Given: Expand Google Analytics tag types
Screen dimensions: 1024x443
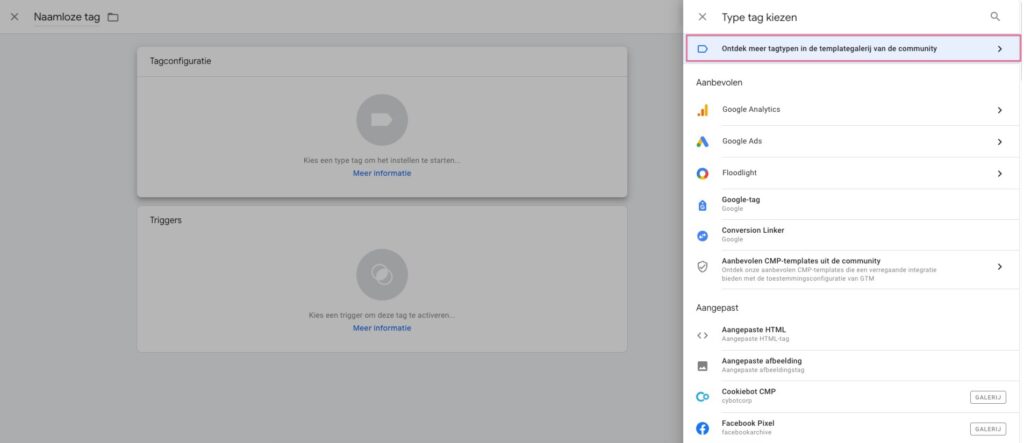Looking at the screenshot, I should [x=1000, y=110].
